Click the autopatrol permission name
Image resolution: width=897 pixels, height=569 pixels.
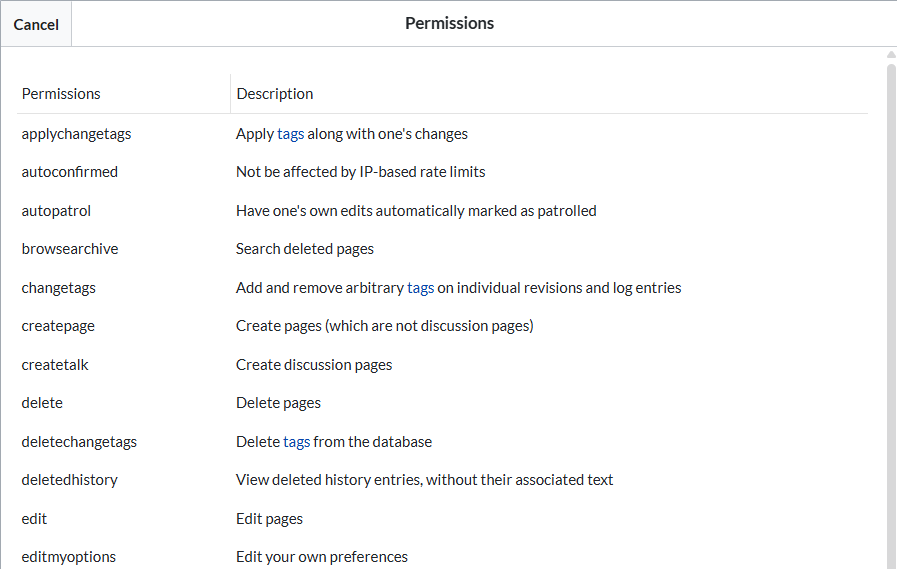tap(56, 210)
